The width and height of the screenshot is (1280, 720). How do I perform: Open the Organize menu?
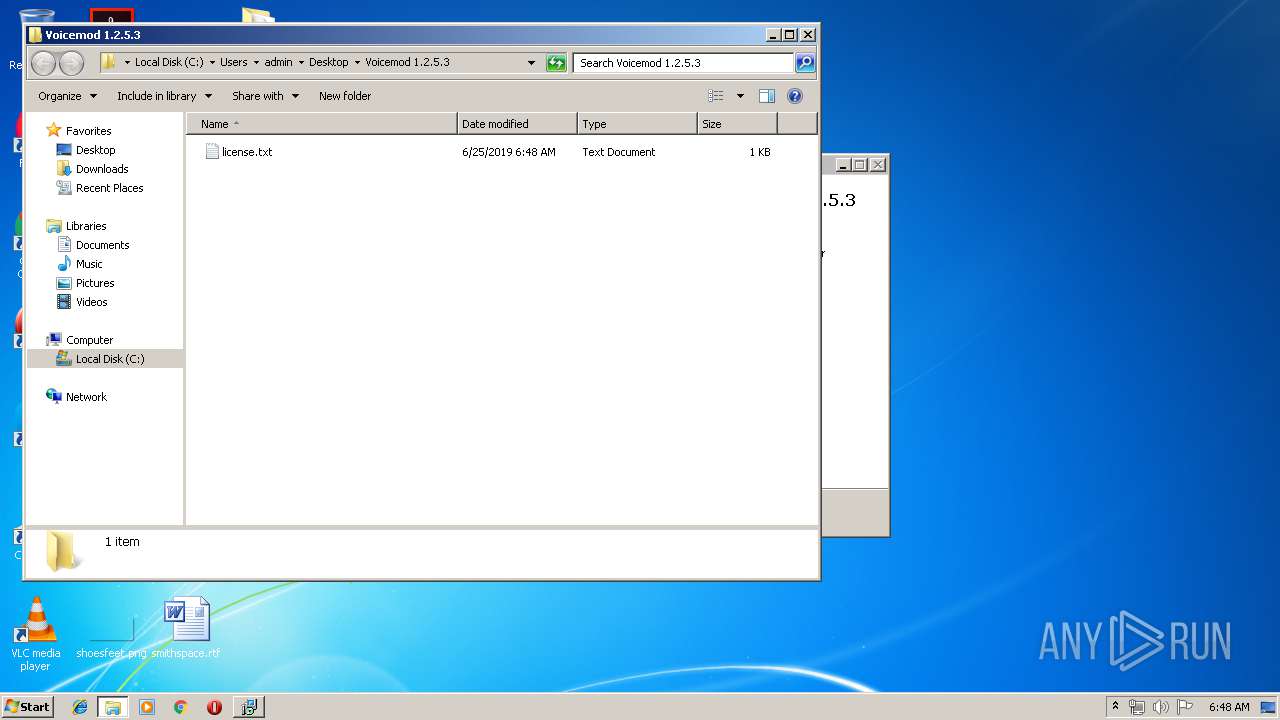(x=67, y=96)
